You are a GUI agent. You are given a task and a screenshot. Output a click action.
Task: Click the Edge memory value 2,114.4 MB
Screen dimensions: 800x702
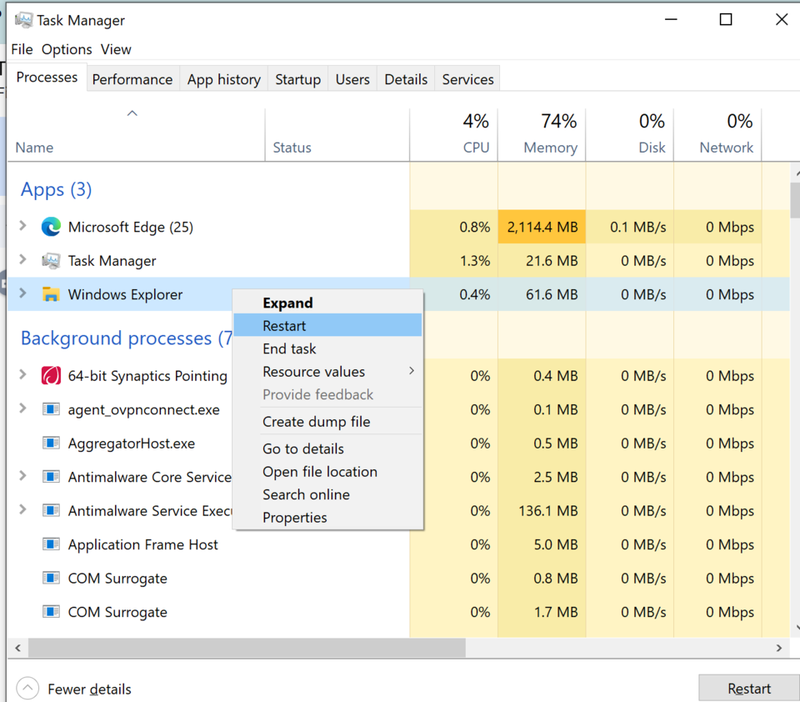(x=542, y=227)
